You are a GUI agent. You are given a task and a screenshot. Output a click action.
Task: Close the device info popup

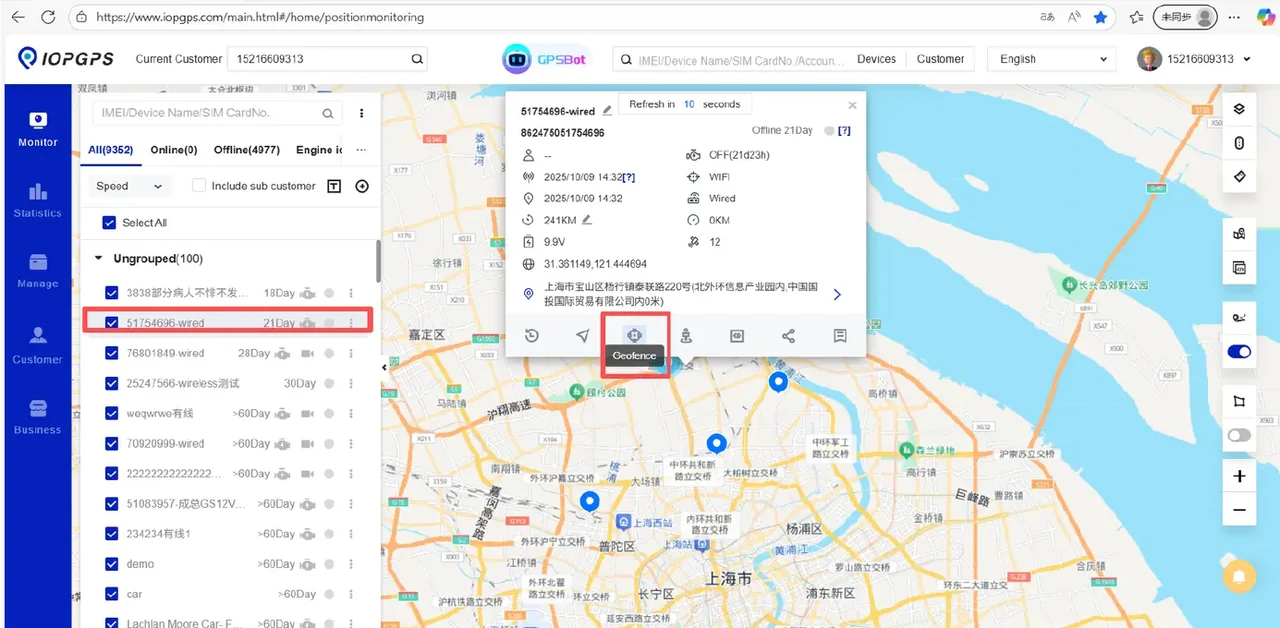pos(852,105)
